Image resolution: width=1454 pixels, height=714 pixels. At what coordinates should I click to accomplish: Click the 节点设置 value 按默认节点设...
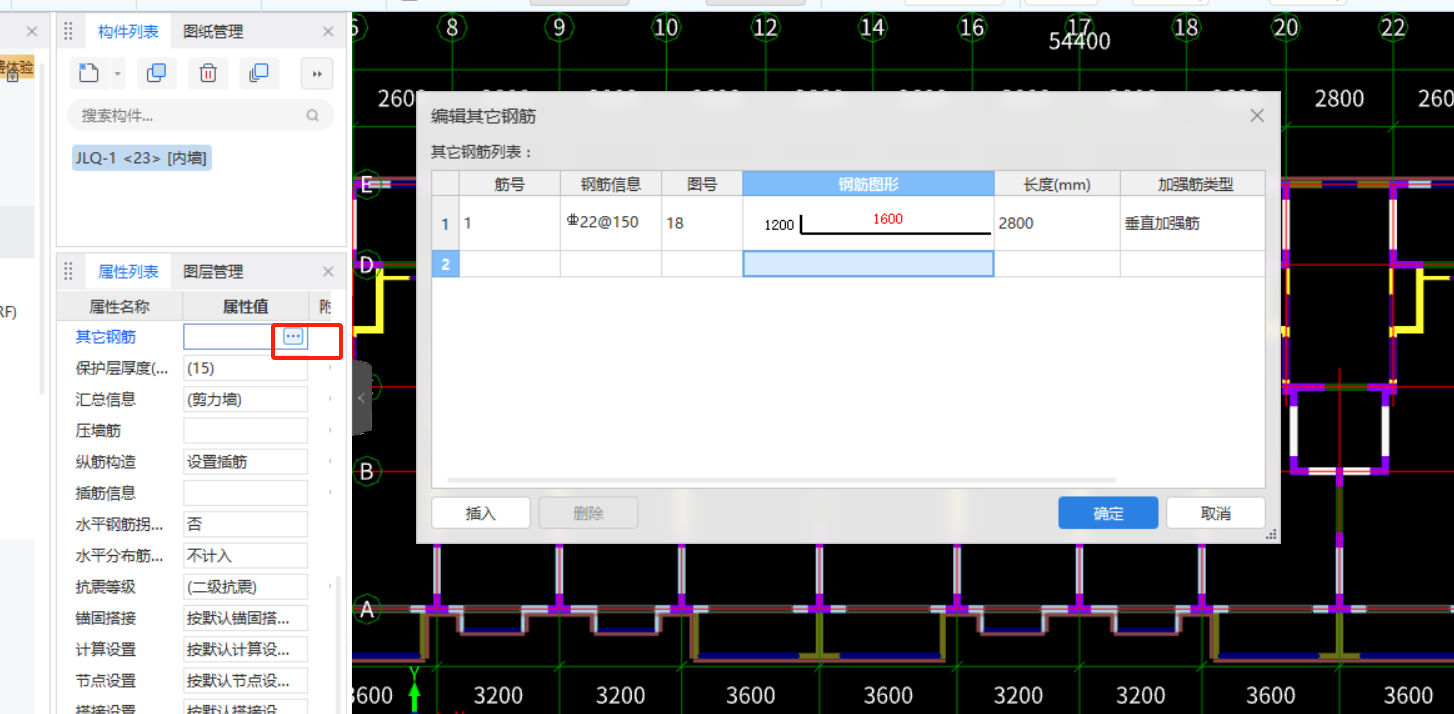pyautogui.click(x=245, y=681)
